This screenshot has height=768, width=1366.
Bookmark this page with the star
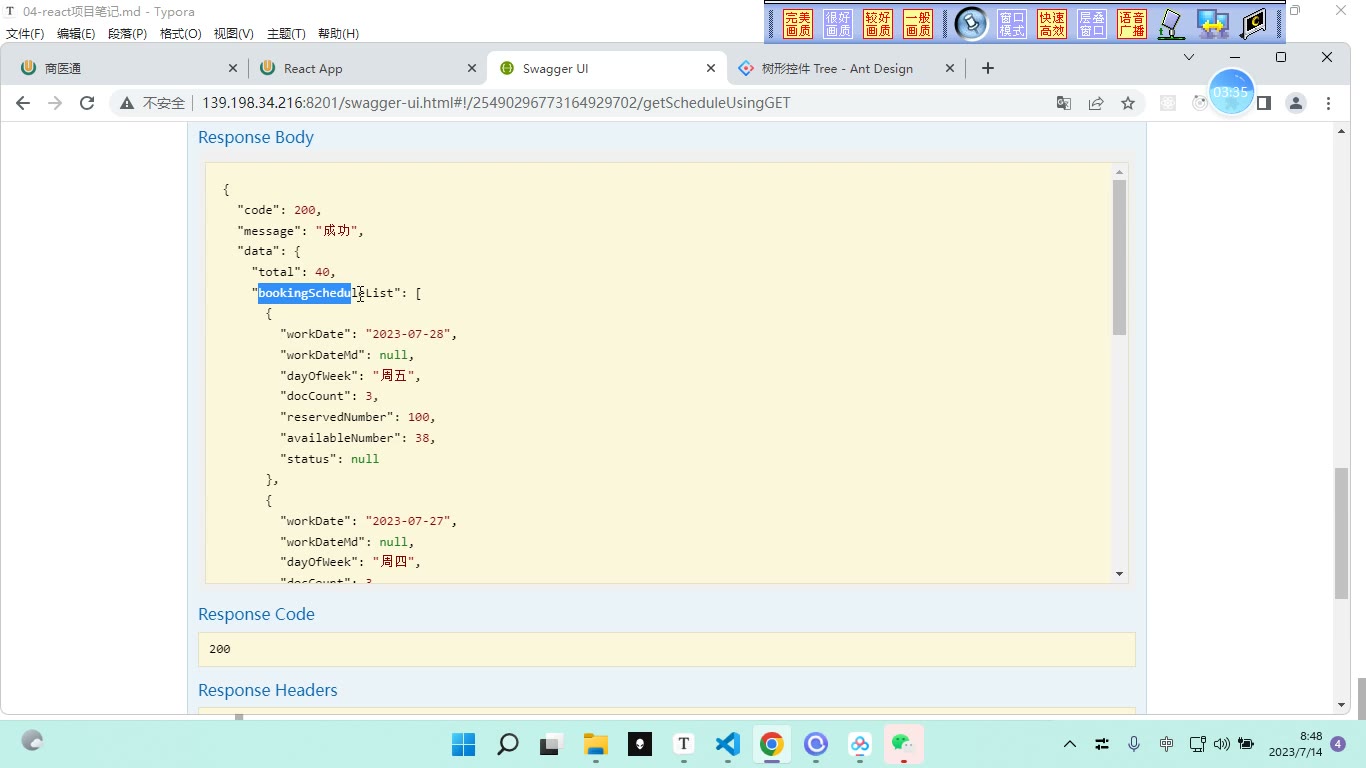click(1128, 103)
